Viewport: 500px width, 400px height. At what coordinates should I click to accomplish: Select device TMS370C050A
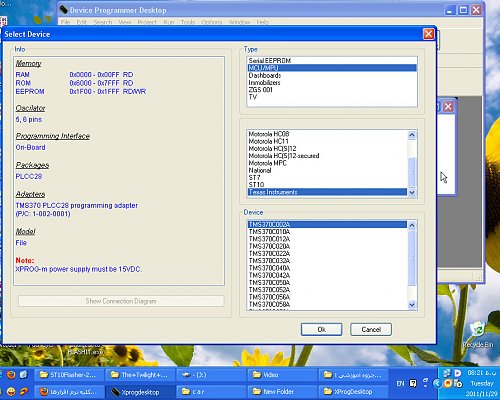tap(328, 283)
